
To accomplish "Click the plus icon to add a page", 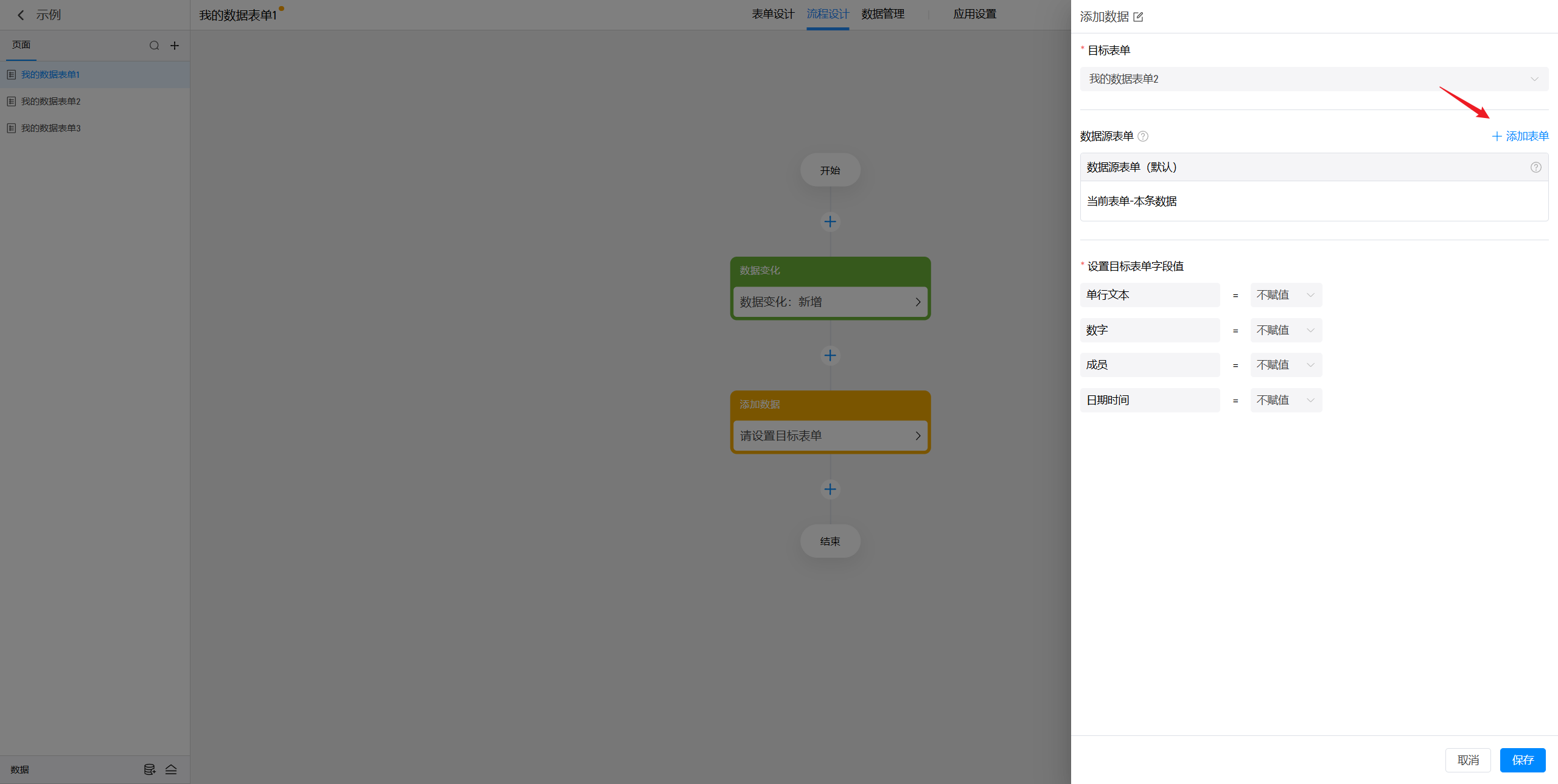I will click(175, 46).
